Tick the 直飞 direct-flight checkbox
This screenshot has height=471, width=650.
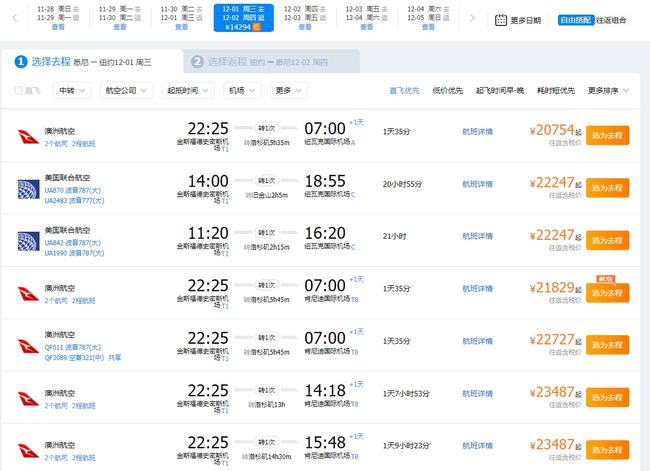tap(18, 90)
